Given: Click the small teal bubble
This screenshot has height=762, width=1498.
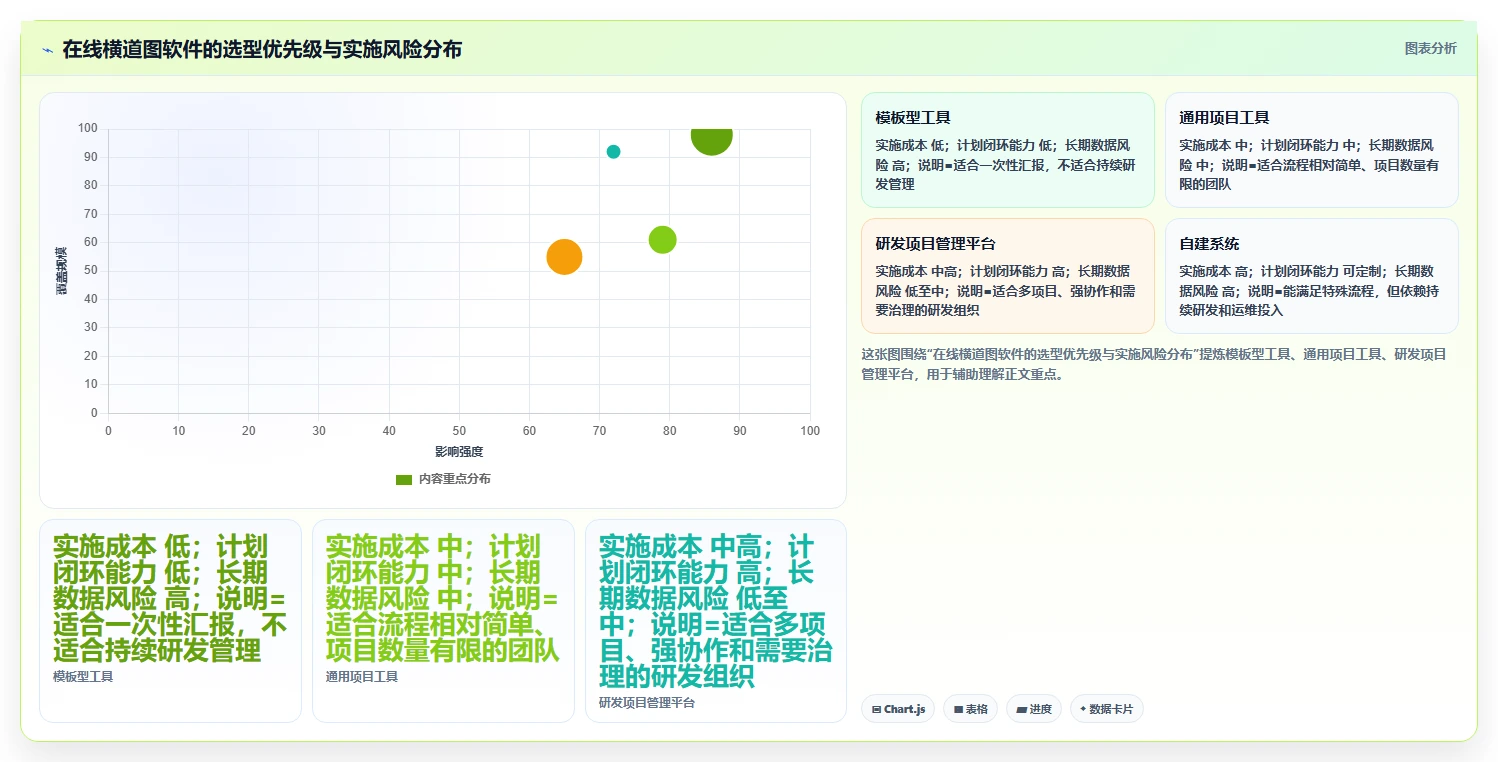Looking at the screenshot, I should pyautogui.click(x=613, y=152).
